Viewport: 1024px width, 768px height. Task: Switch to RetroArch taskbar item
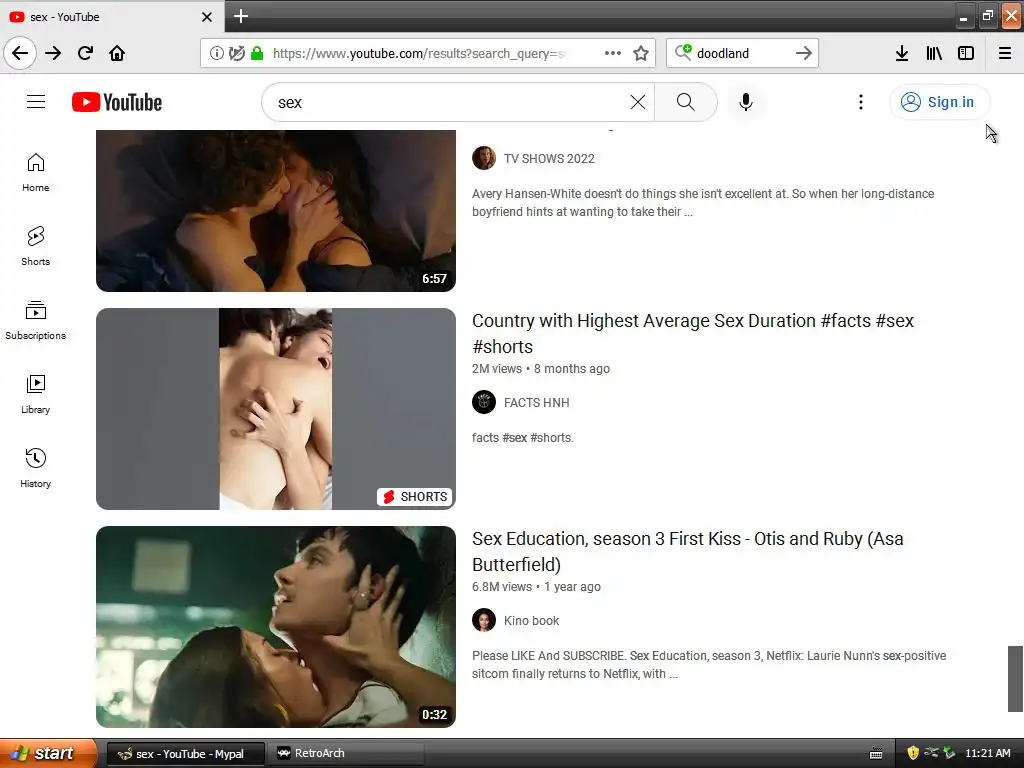pos(345,754)
